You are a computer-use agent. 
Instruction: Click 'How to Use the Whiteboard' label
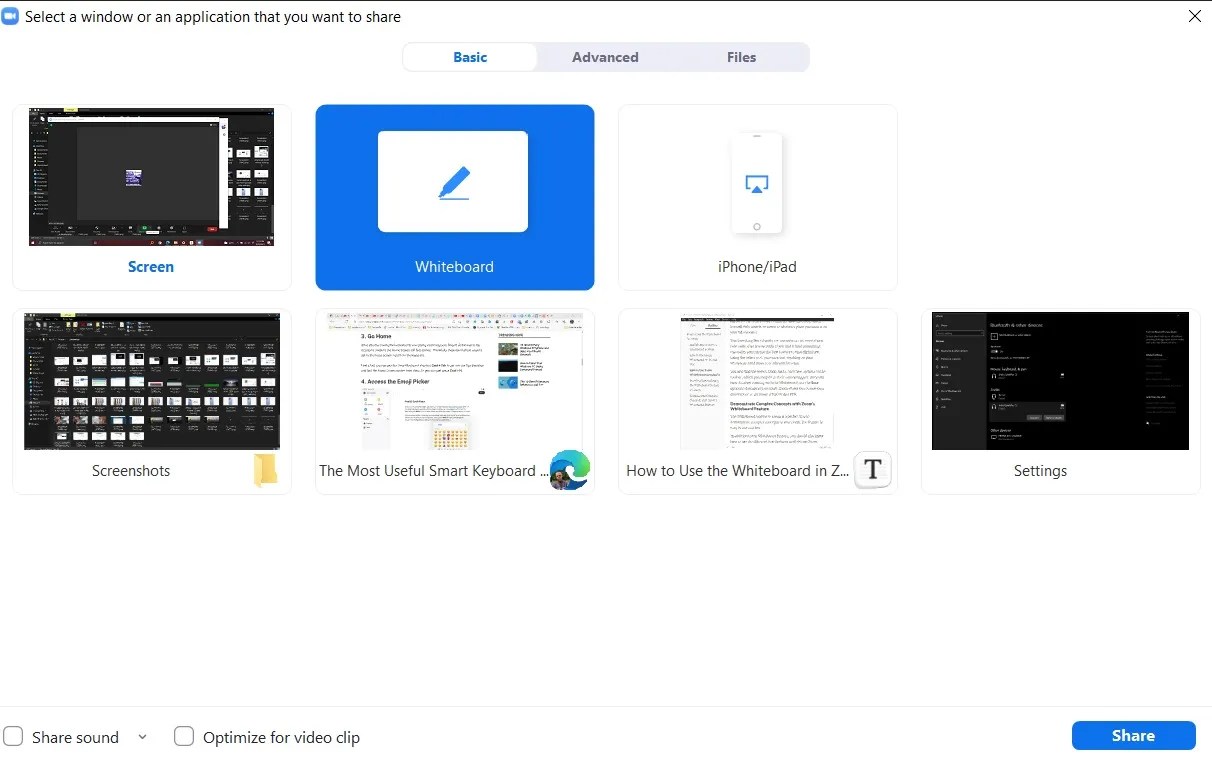[738, 471]
